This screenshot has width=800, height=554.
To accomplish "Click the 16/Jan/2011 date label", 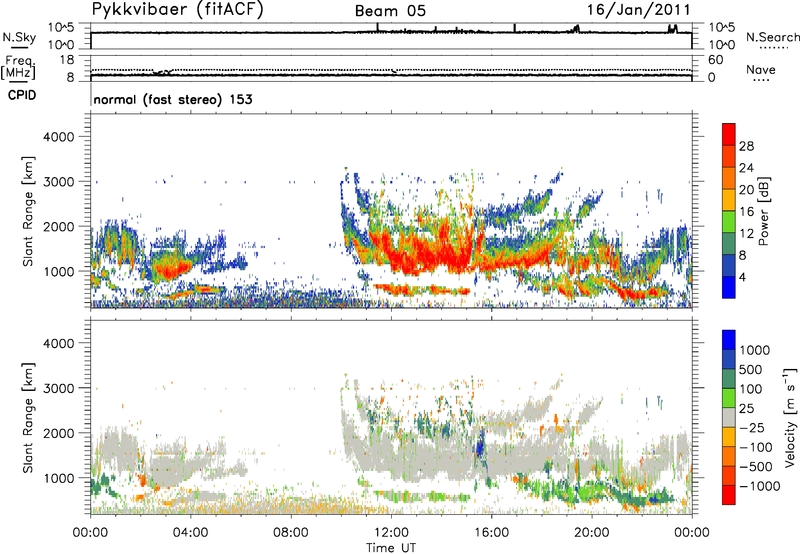I will coord(638,10).
